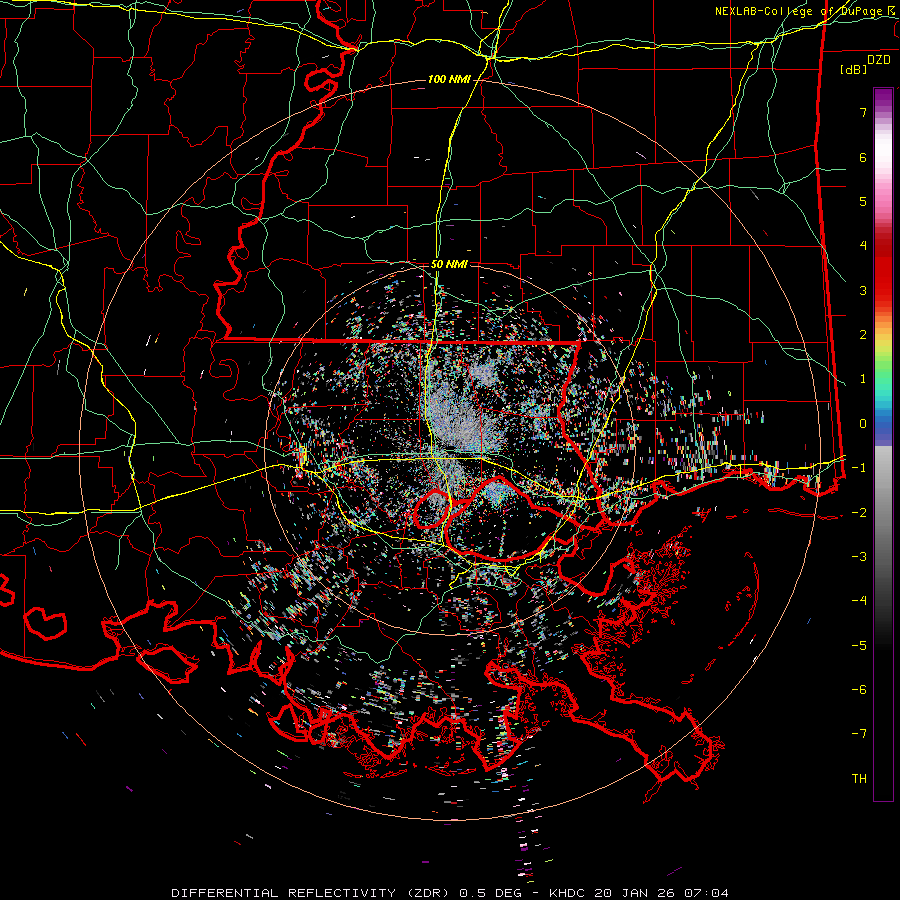Select the -2 value on the color scale

(x=859, y=513)
